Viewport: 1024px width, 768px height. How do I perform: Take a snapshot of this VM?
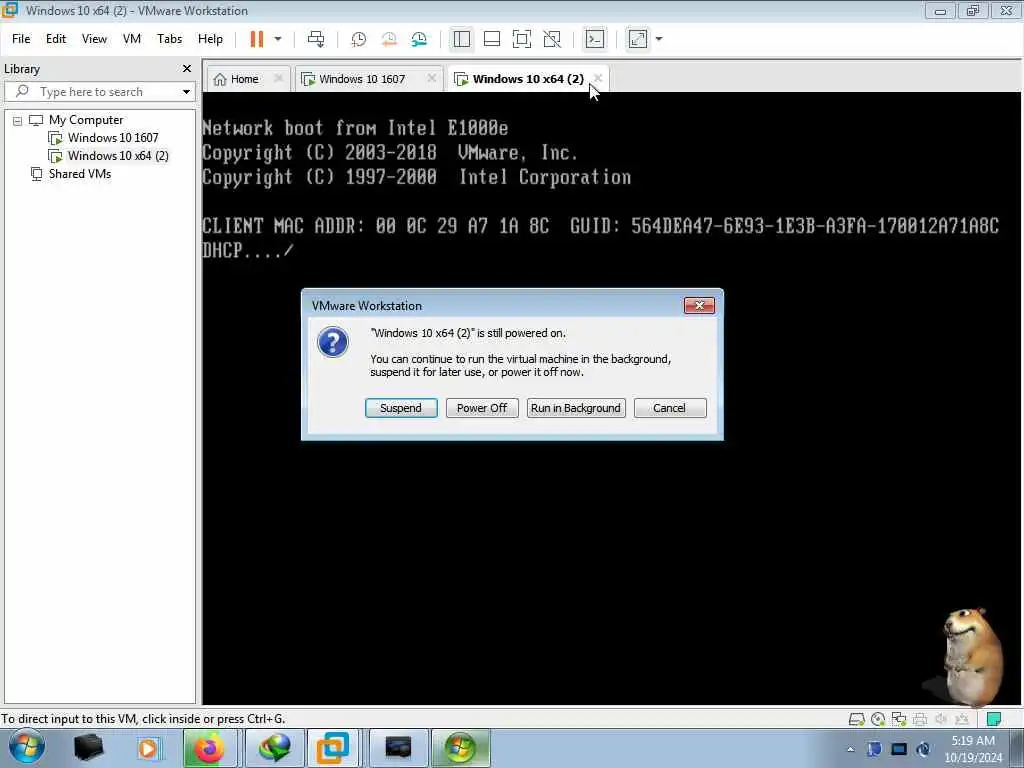359,39
